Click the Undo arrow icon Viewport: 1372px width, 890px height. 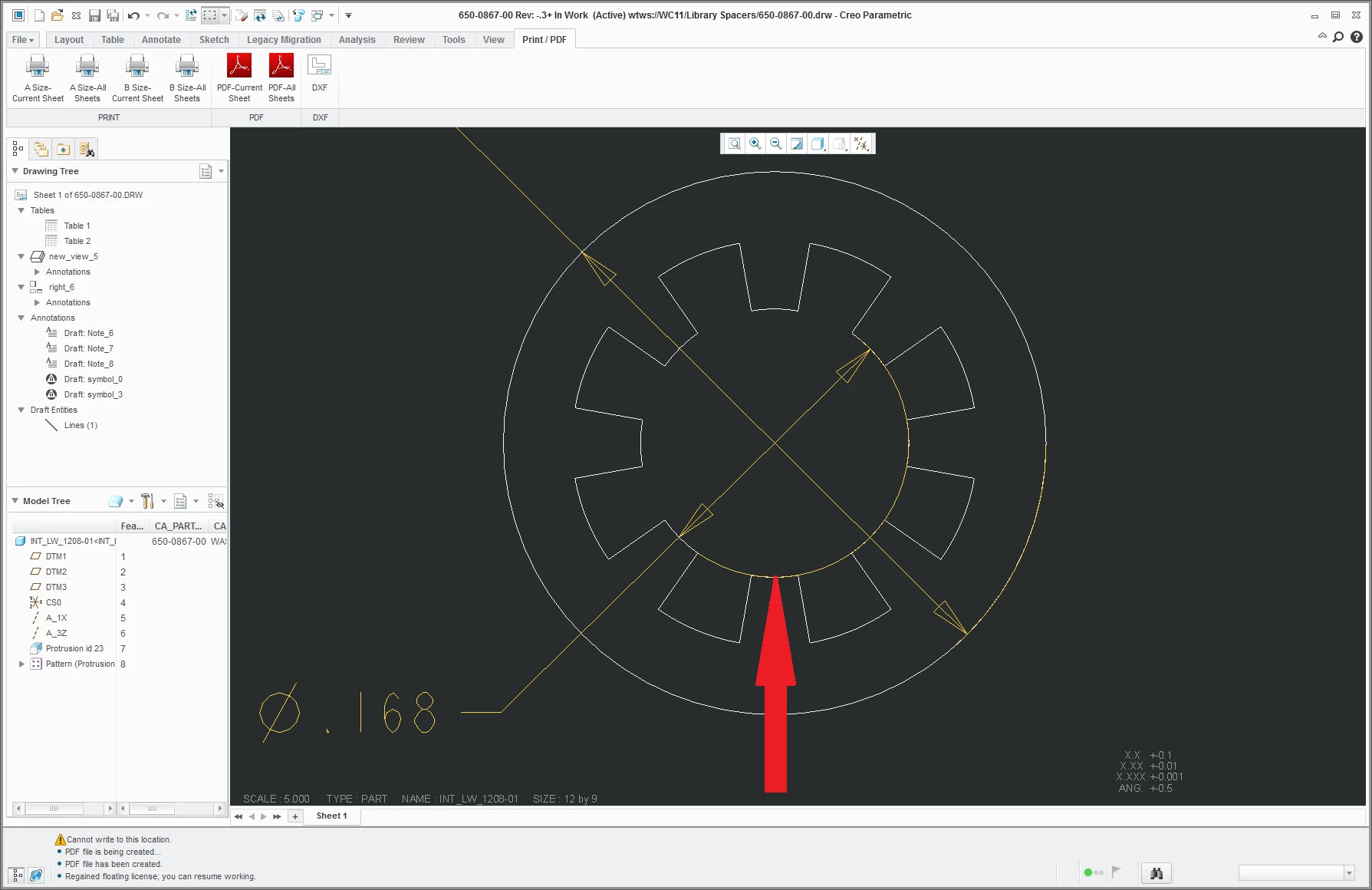(x=133, y=15)
